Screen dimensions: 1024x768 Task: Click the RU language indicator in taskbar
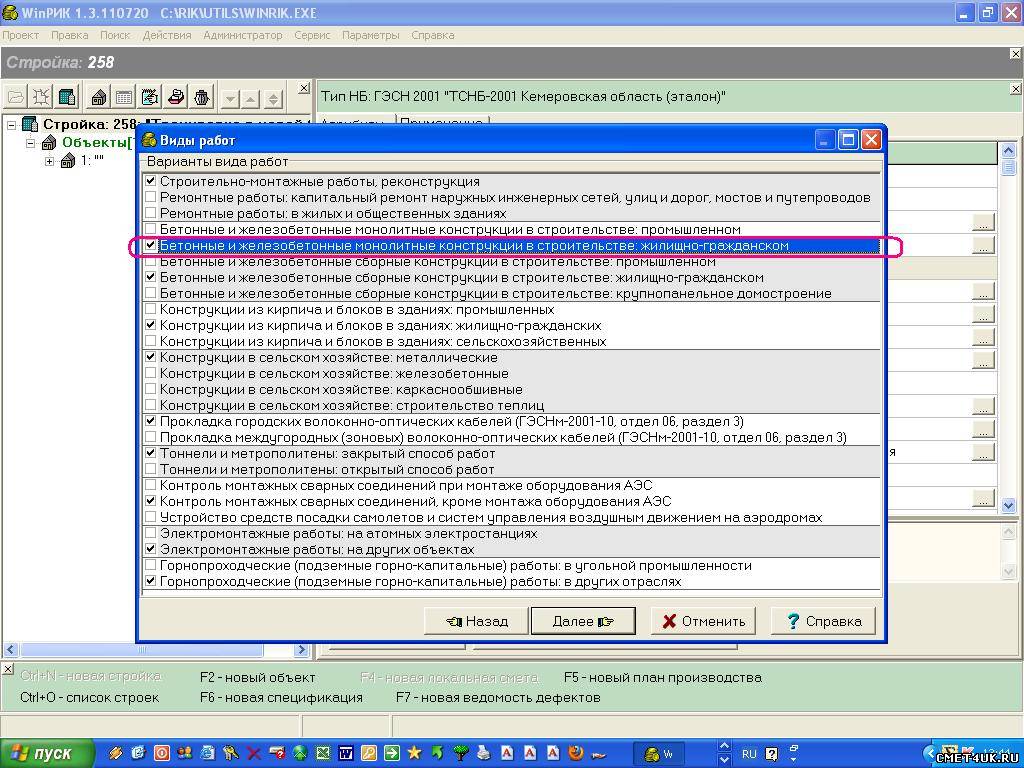coord(749,754)
